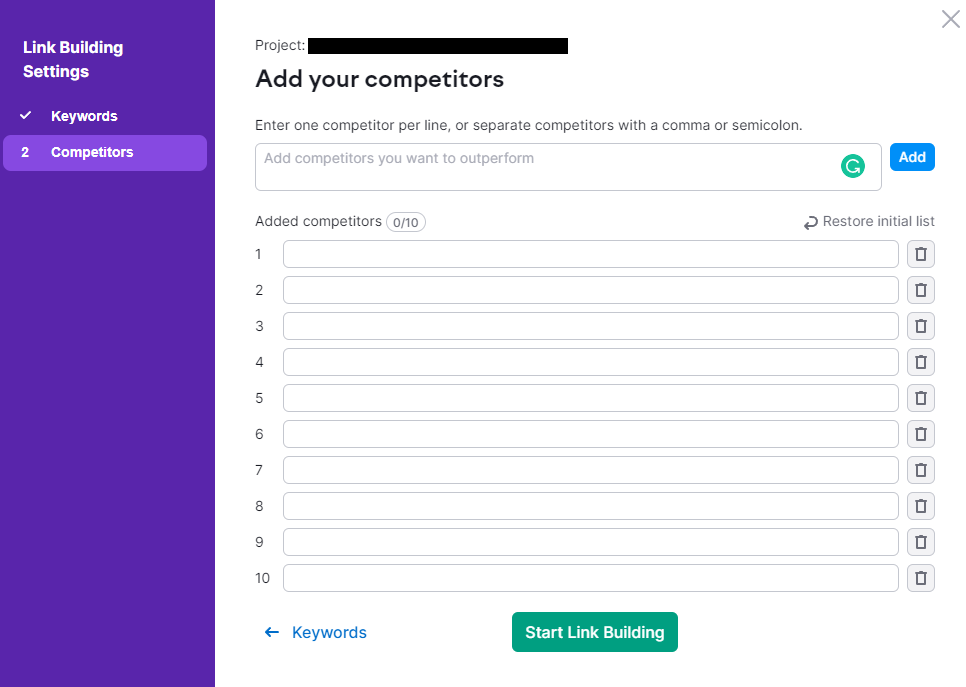Viewport: 966px width, 687px height.
Task: Click the trash icon beside row 3
Action: click(x=920, y=326)
